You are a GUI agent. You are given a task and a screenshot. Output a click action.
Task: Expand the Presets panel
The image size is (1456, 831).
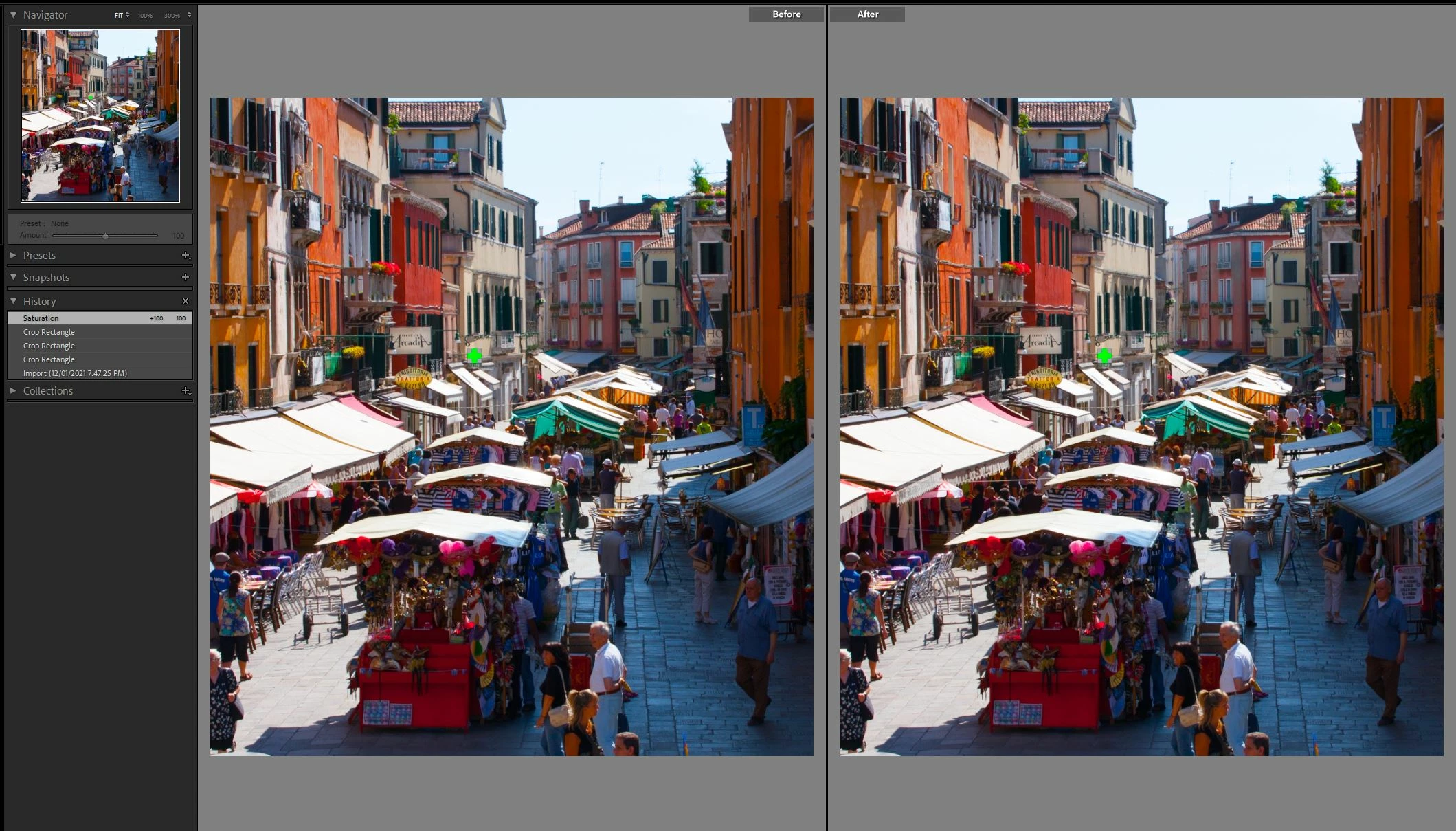(13, 255)
